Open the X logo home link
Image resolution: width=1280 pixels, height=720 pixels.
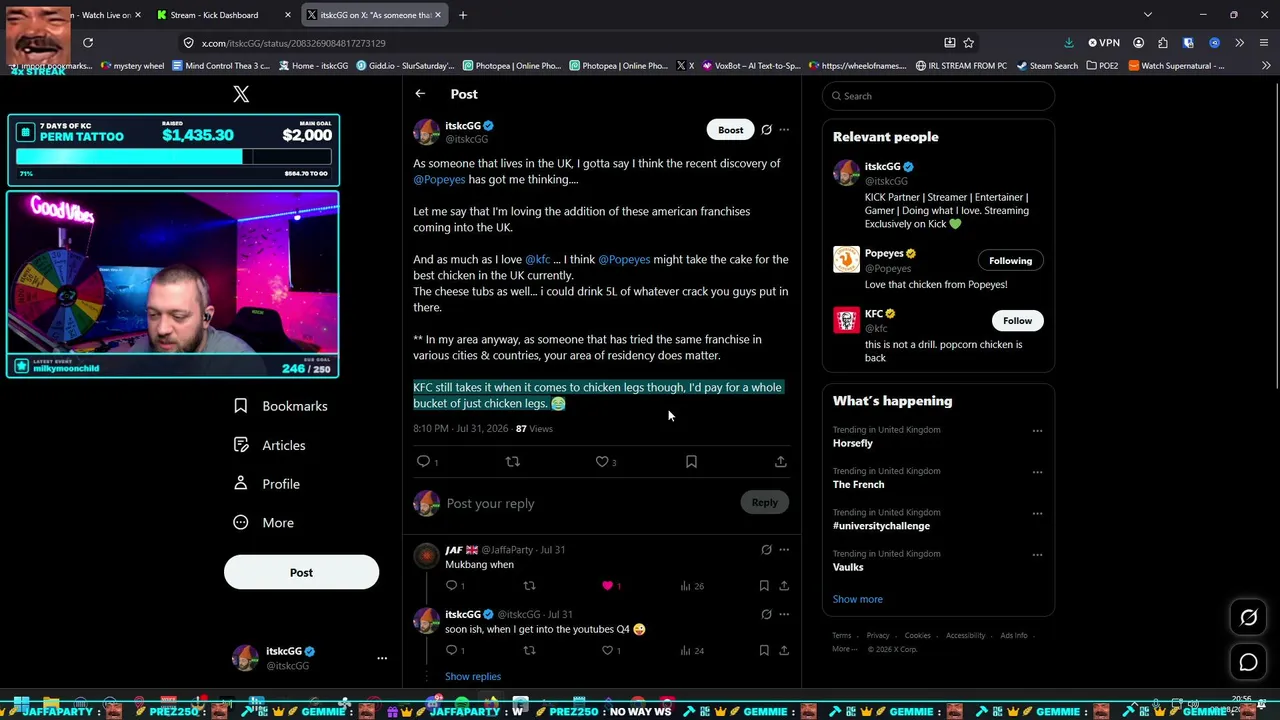[x=241, y=94]
